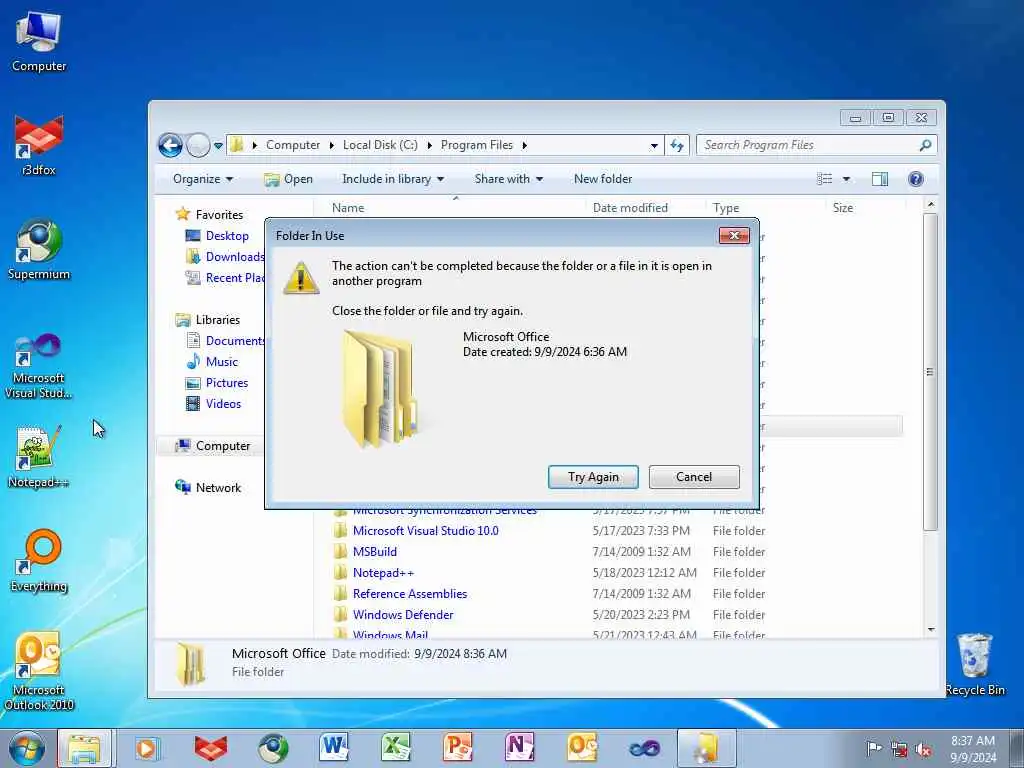Click the Supermium taskbar icon
The image size is (1024, 768).
(273, 748)
